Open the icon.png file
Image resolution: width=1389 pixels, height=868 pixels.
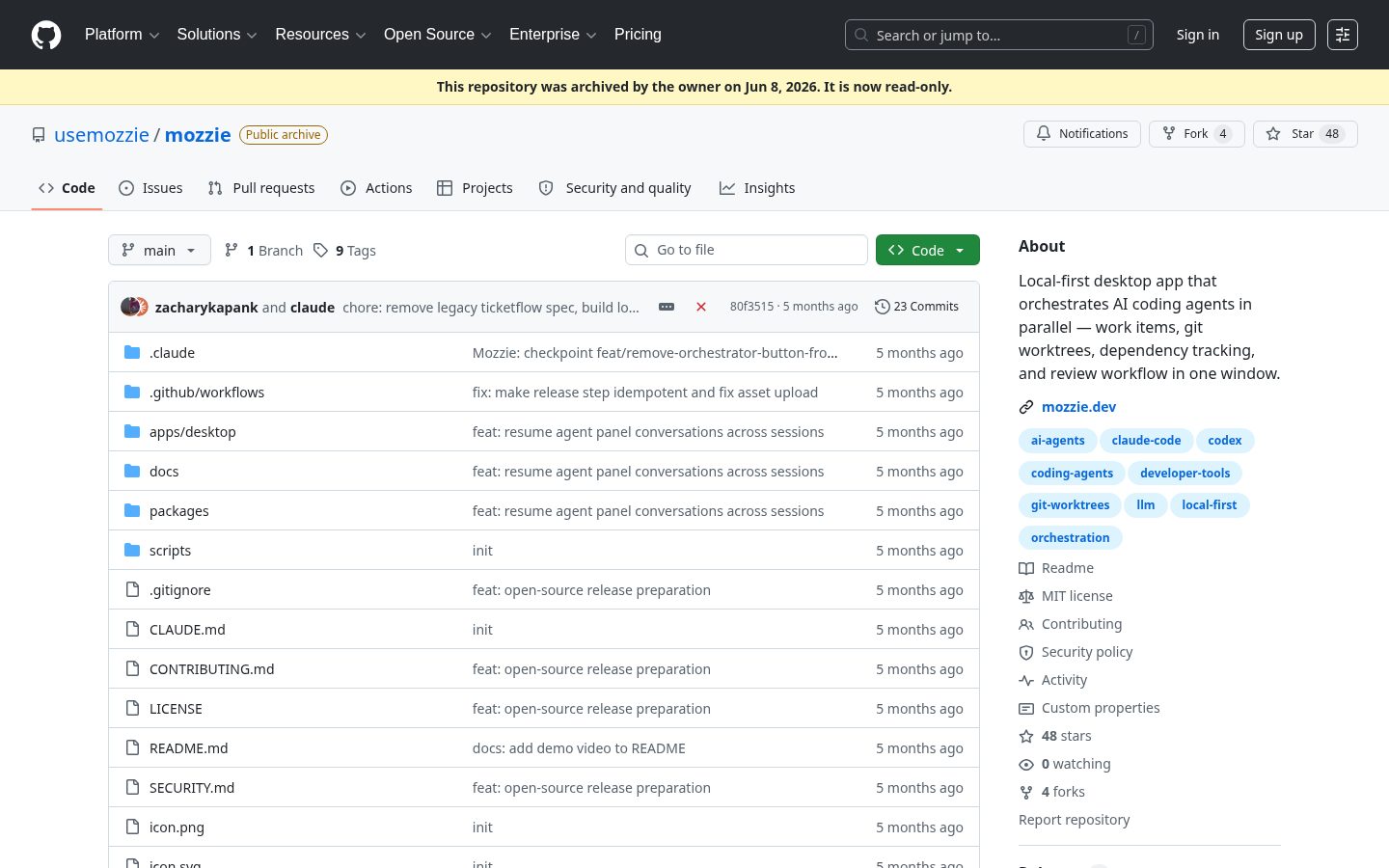[x=177, y=827]
